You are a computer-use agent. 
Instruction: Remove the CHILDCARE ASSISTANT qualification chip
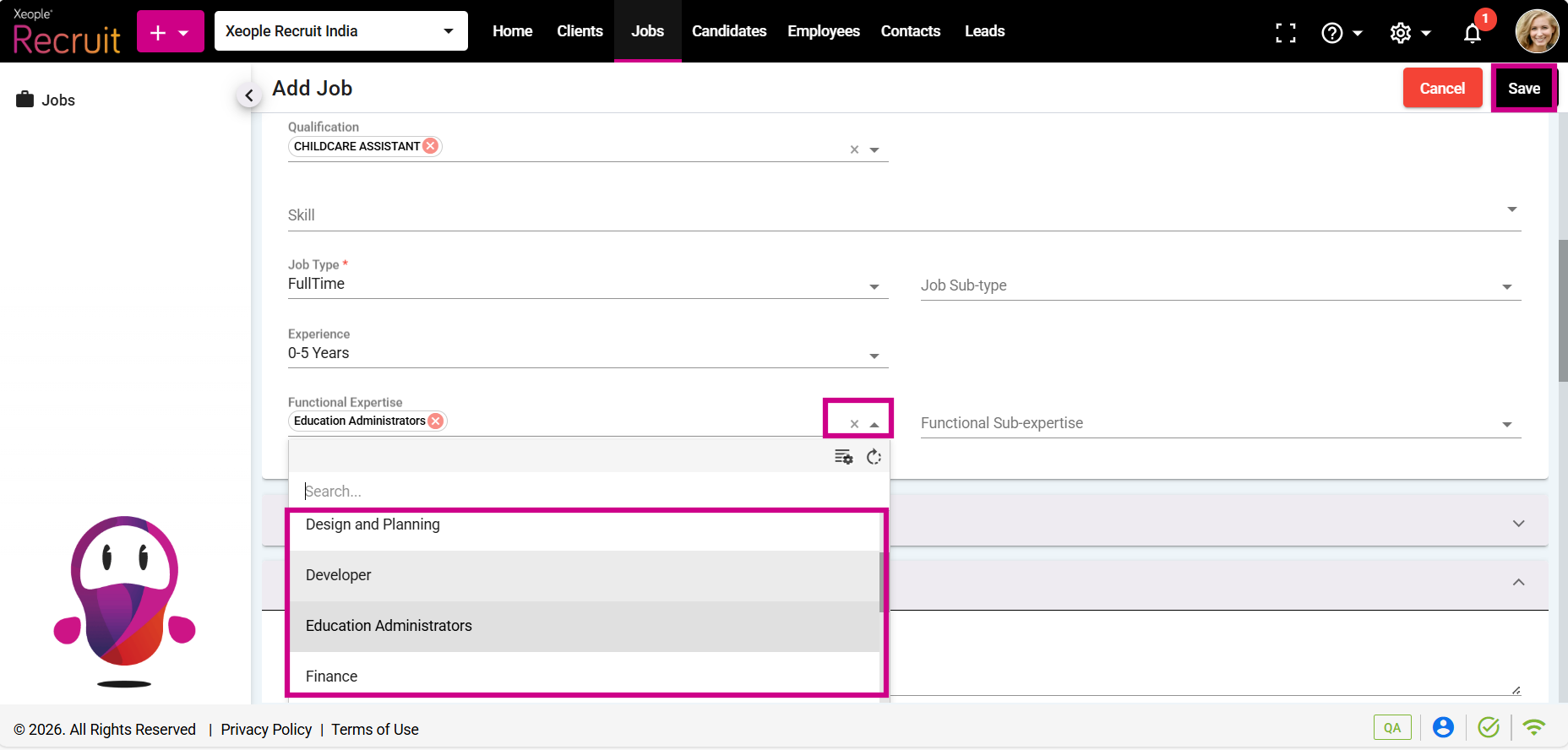[x=431, y=145]
